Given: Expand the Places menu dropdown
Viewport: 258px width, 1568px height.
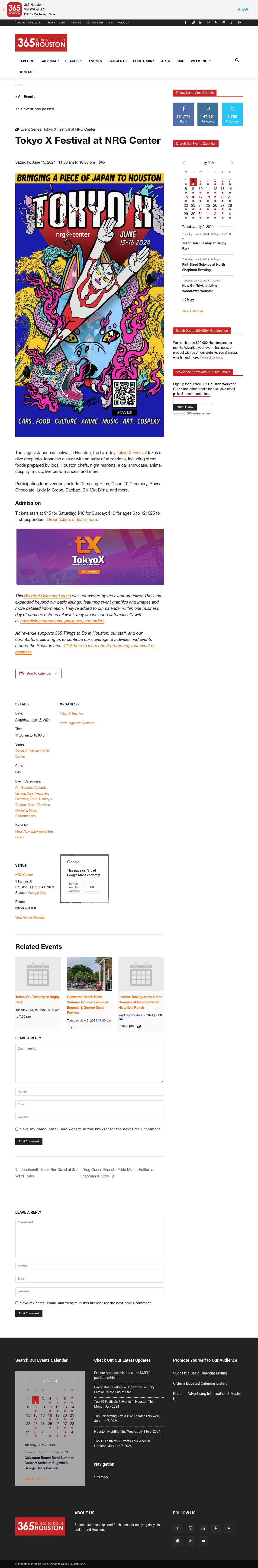Looking at the screenshot, I should coord(74,61).
